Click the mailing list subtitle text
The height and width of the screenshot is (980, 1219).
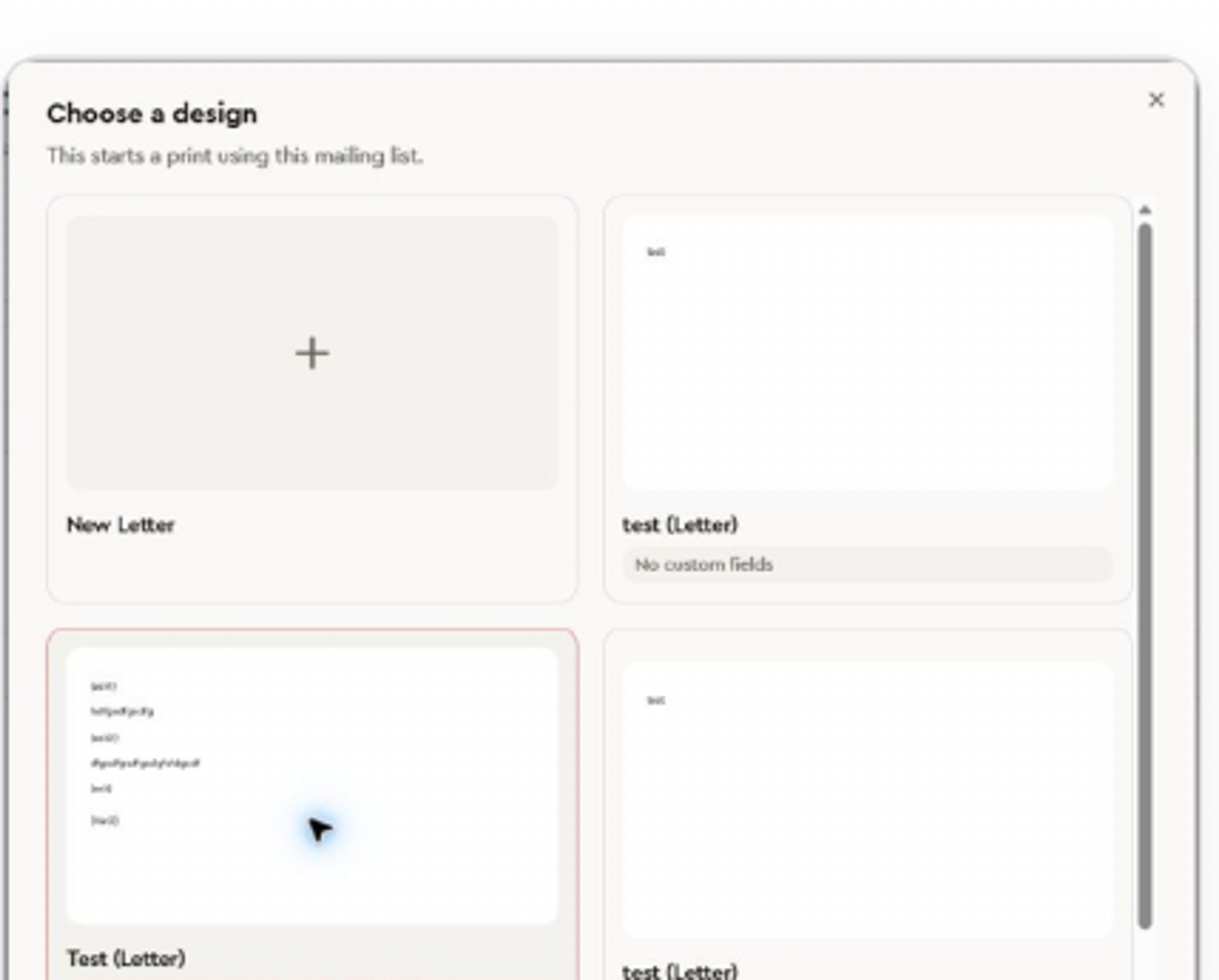click(x=235, y=156)
